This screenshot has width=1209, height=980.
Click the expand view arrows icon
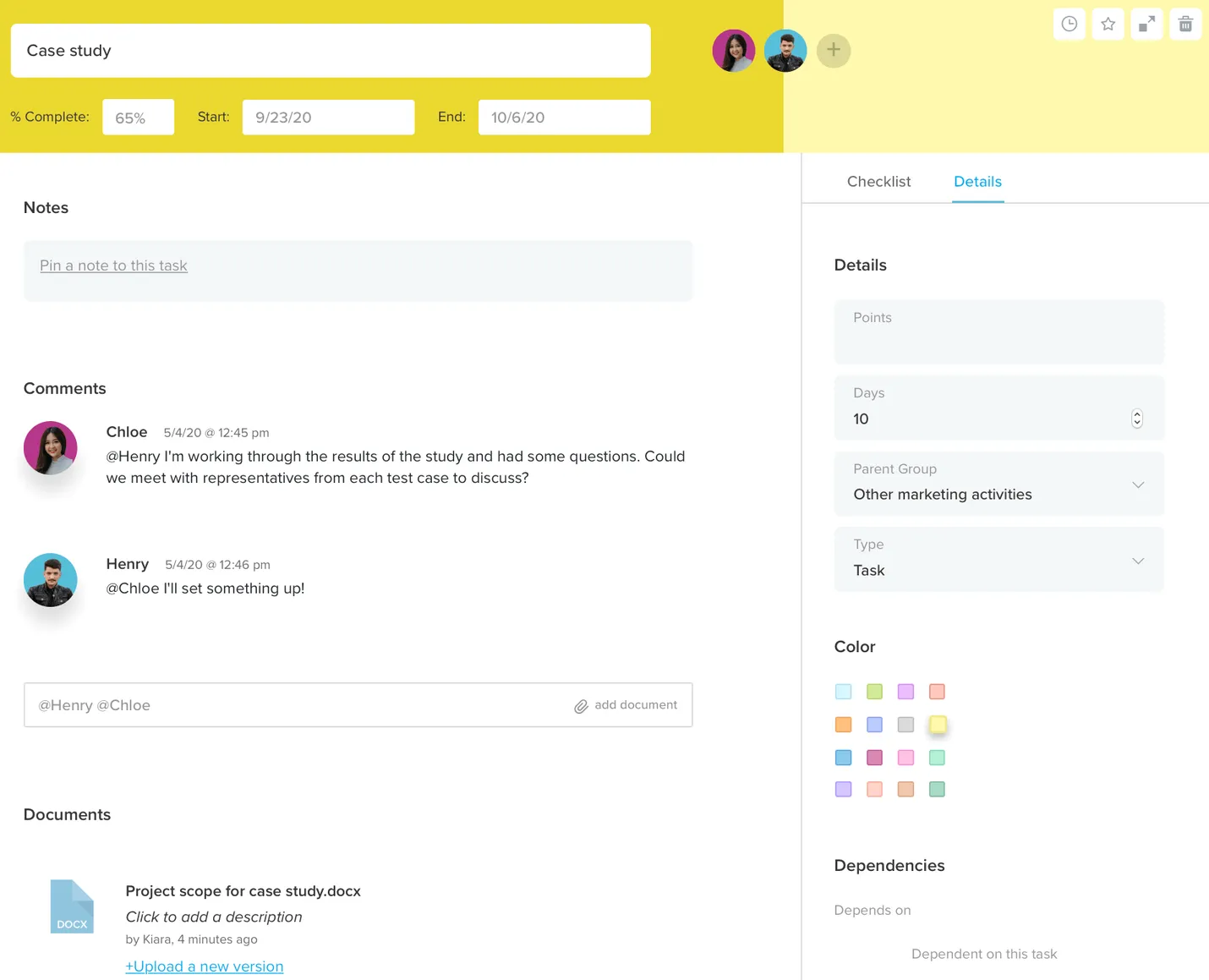pos(1146,24)
